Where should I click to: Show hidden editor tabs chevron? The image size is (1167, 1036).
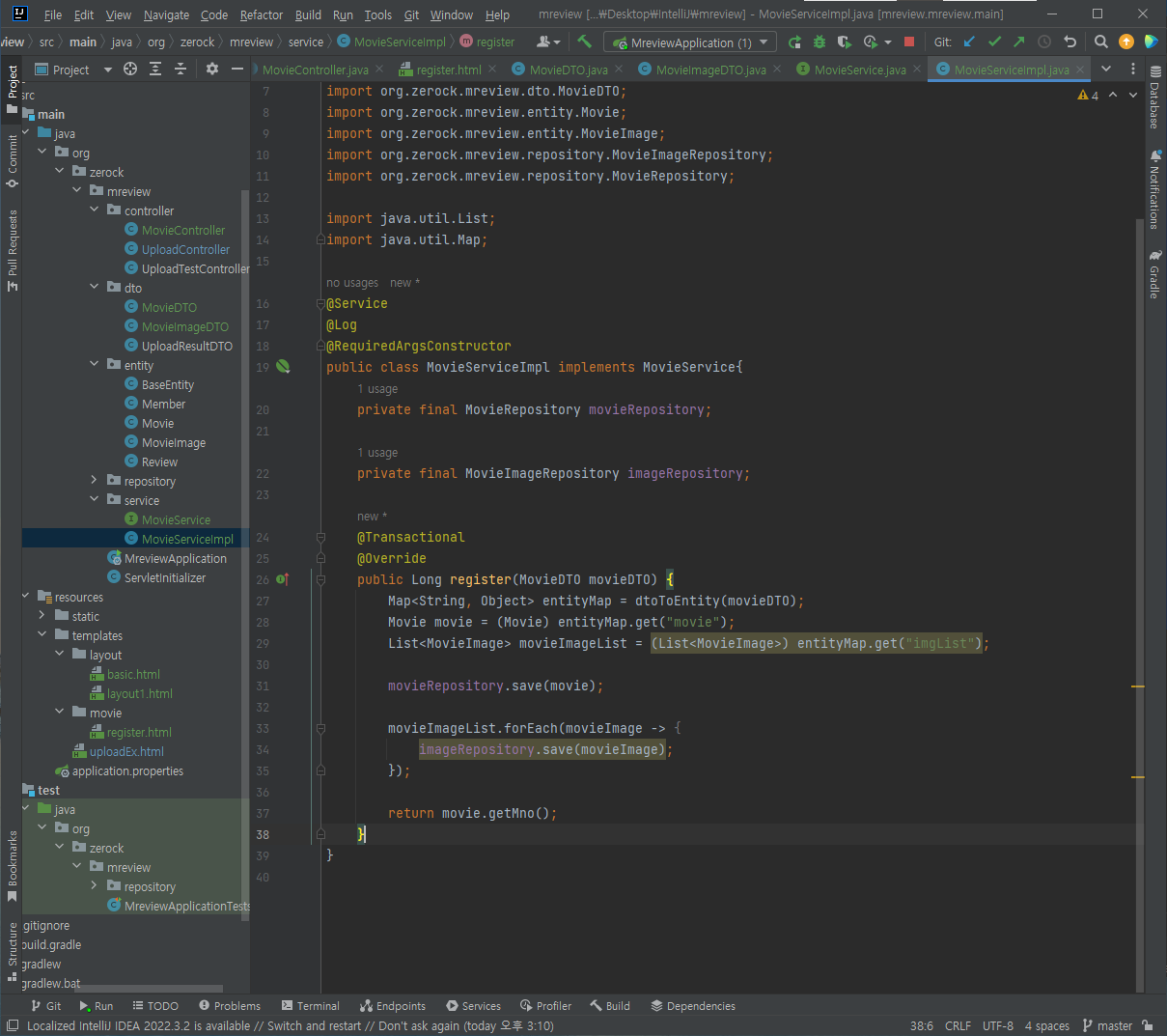[x=1106, y=69]
